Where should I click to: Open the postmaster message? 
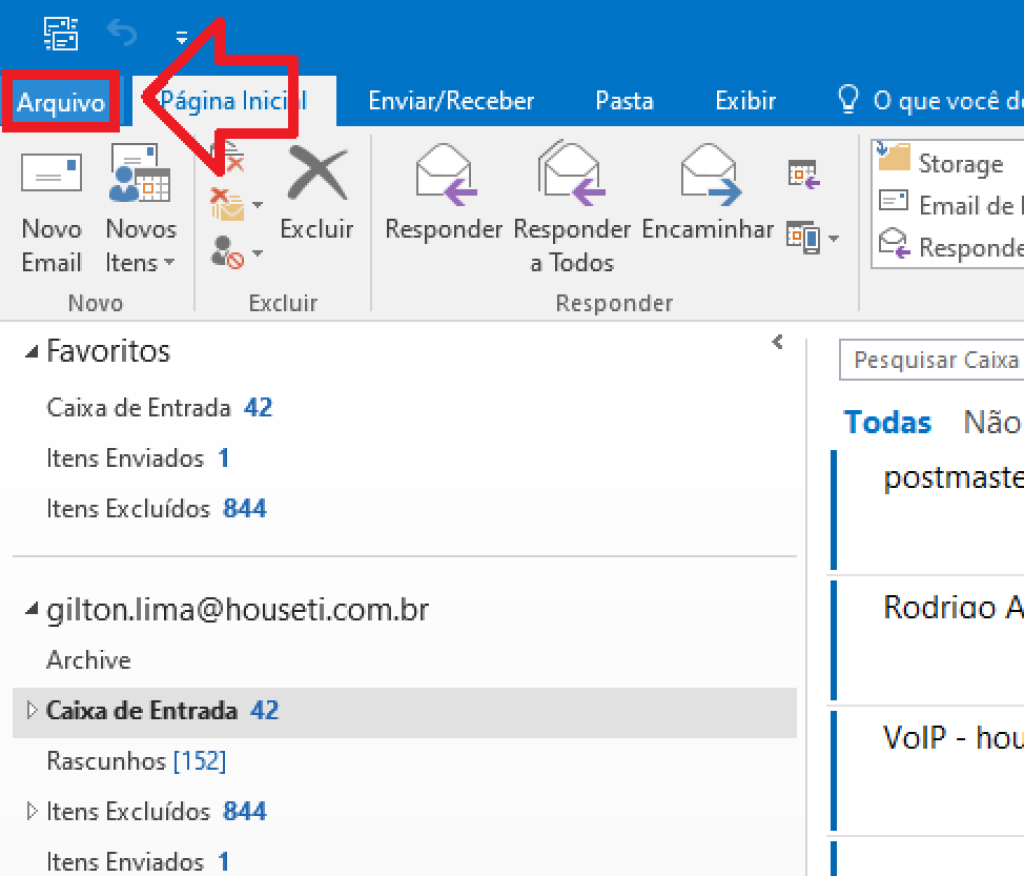coord(927,510)
